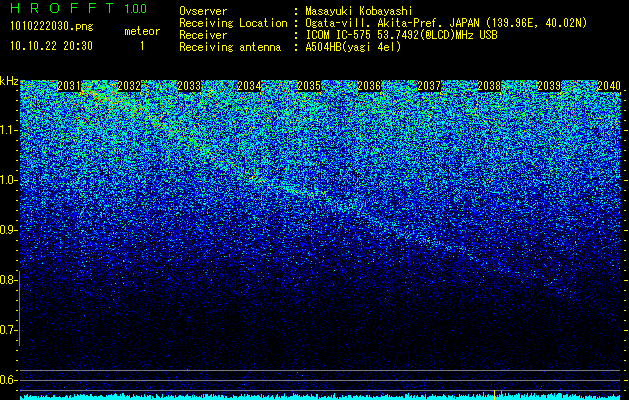Screen dimensions: 629x400
Task: Click the 2037 time marker label
Action: [429, 86]
